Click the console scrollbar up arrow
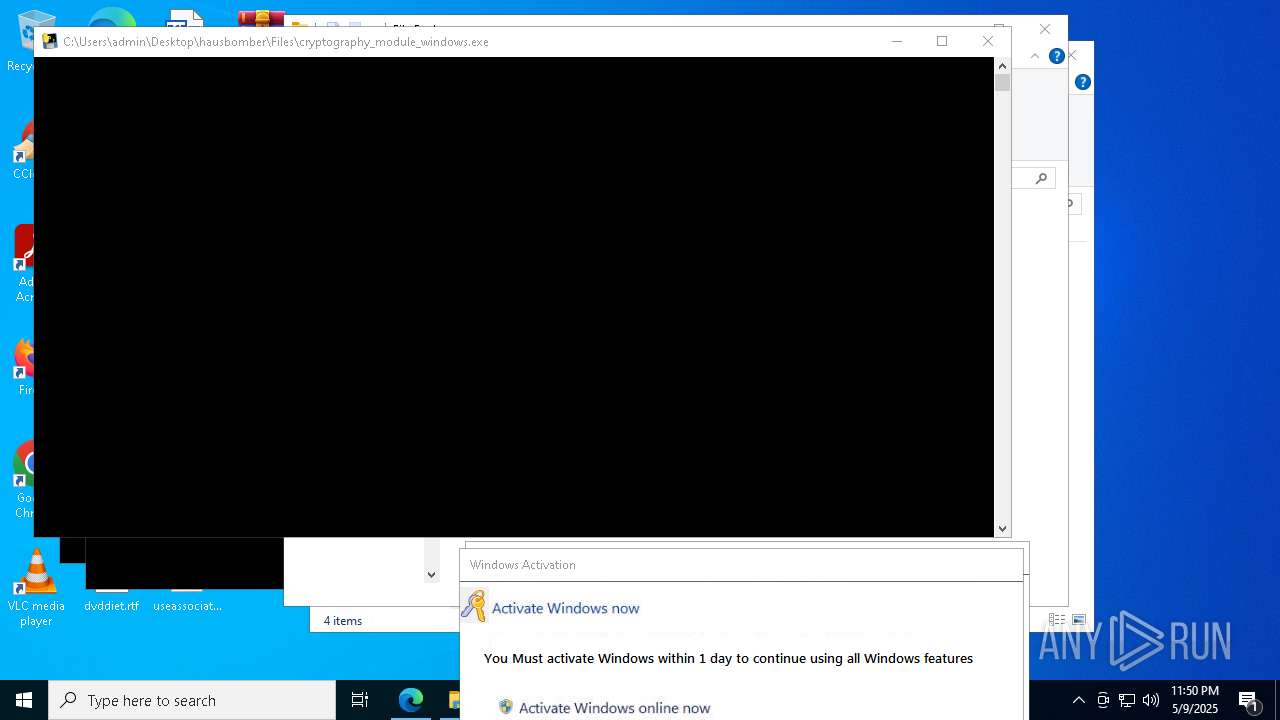Image resolution: width=1280 pixels, height=720 pixels. pyautogui.click(x=1002, y=66)
